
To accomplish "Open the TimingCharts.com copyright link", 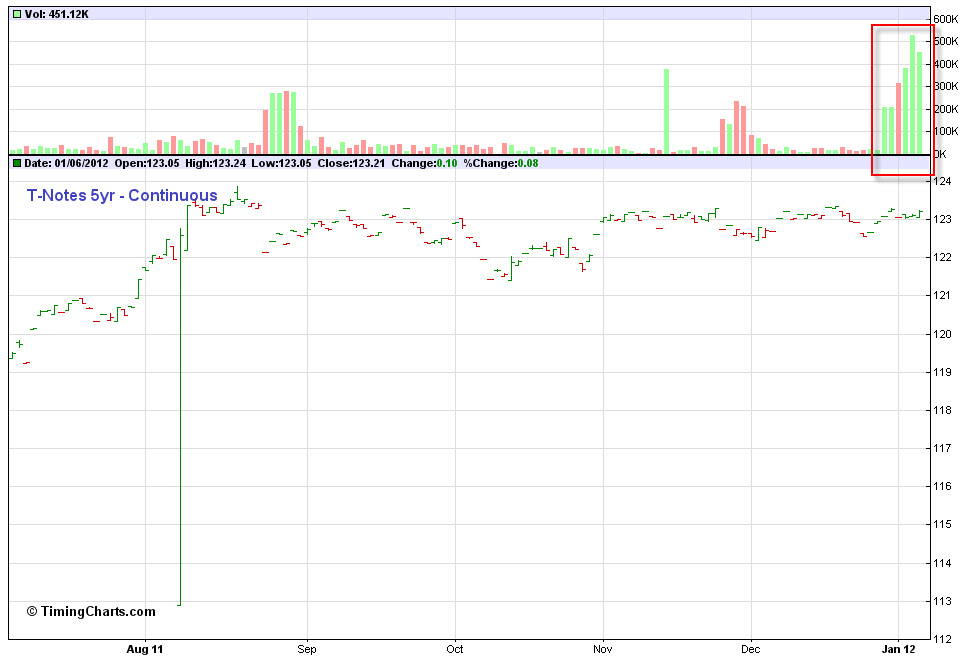I will 91,611.
